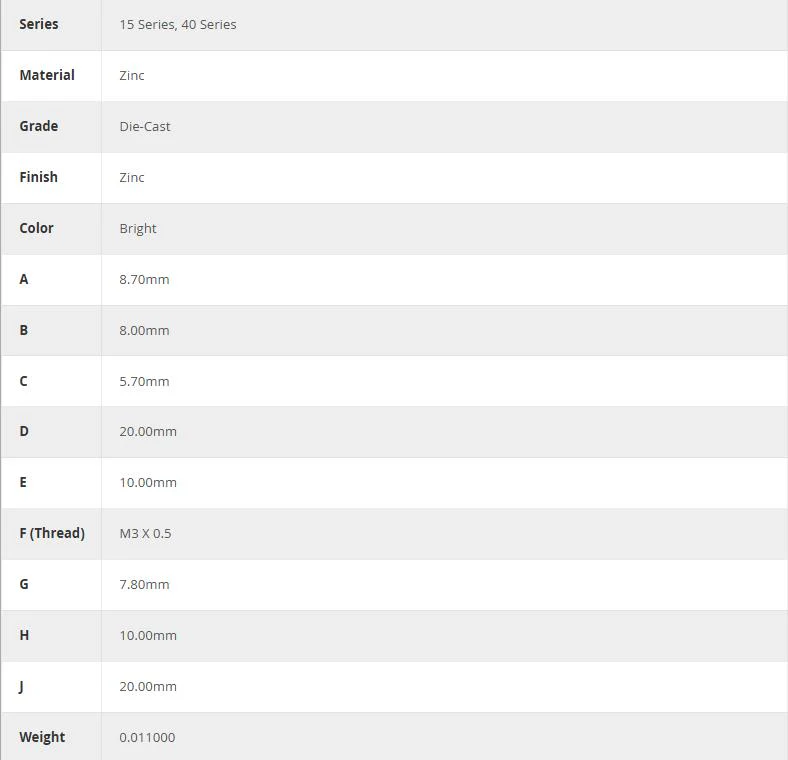The image size is (788, 760).
Task: Click the Color row label
Action: (36, 228)
